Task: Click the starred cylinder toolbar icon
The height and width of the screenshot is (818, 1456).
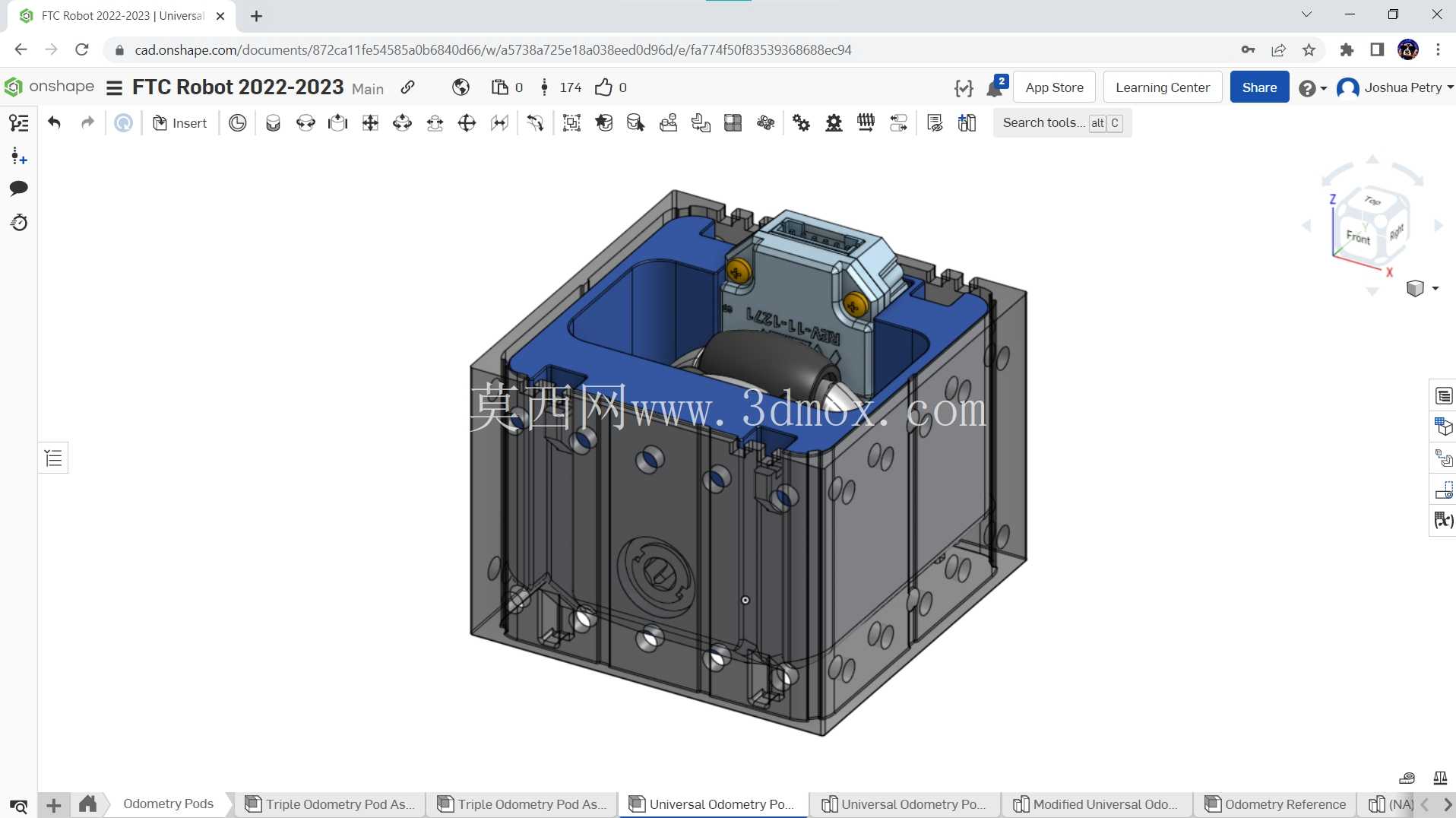Action: (604, 123)
